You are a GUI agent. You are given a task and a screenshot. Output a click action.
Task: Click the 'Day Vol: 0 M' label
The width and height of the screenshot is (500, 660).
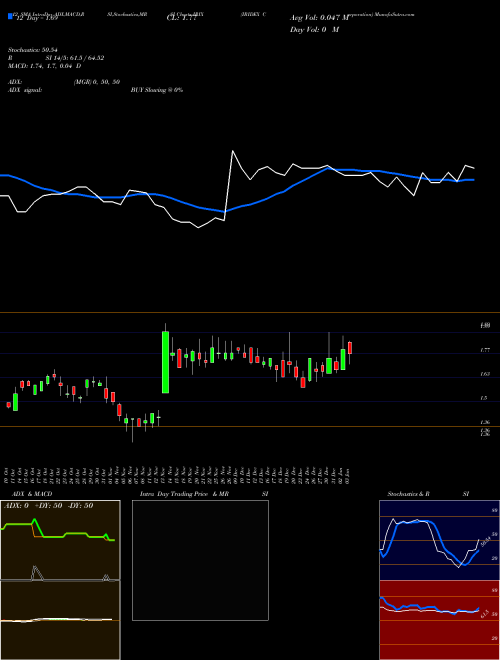(x=314, y=30)
